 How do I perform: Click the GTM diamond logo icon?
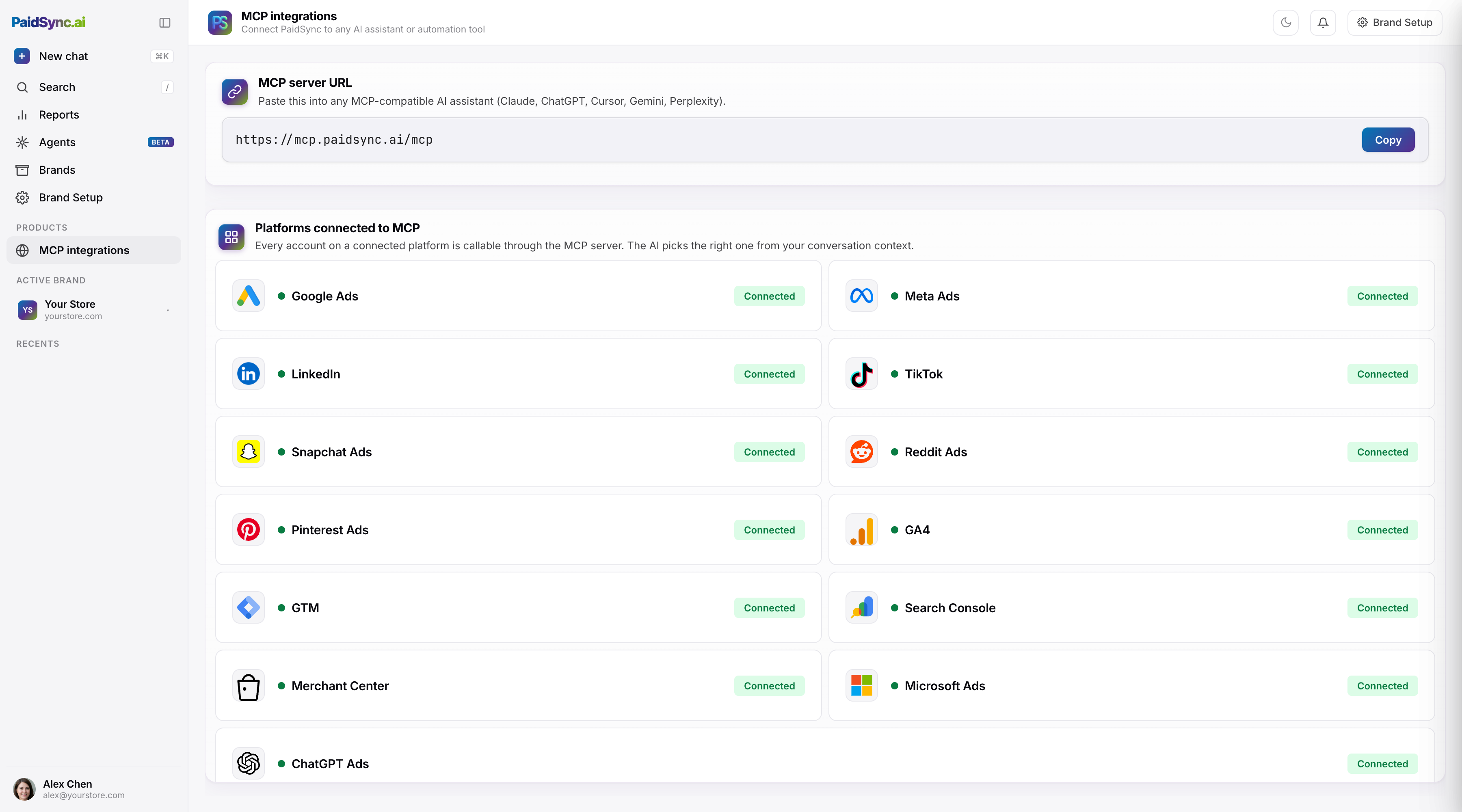248,608
